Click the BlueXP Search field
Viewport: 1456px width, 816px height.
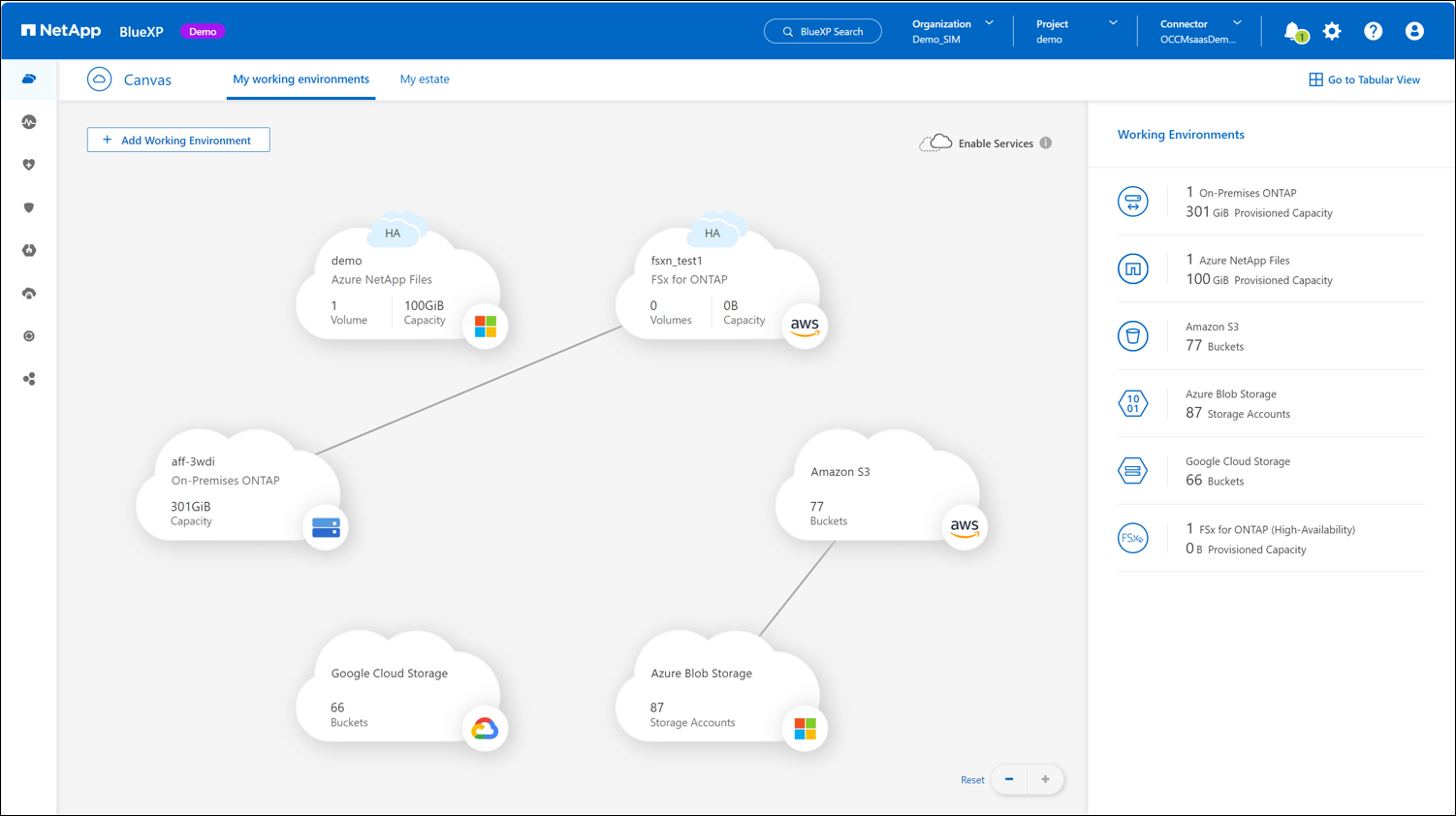[x=823, y=31]
